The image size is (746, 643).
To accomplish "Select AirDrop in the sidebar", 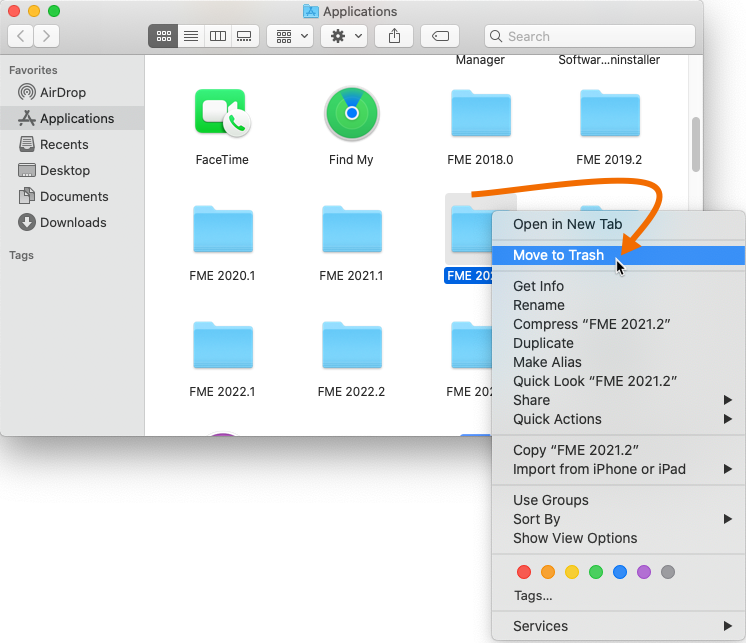I will 72,92.
